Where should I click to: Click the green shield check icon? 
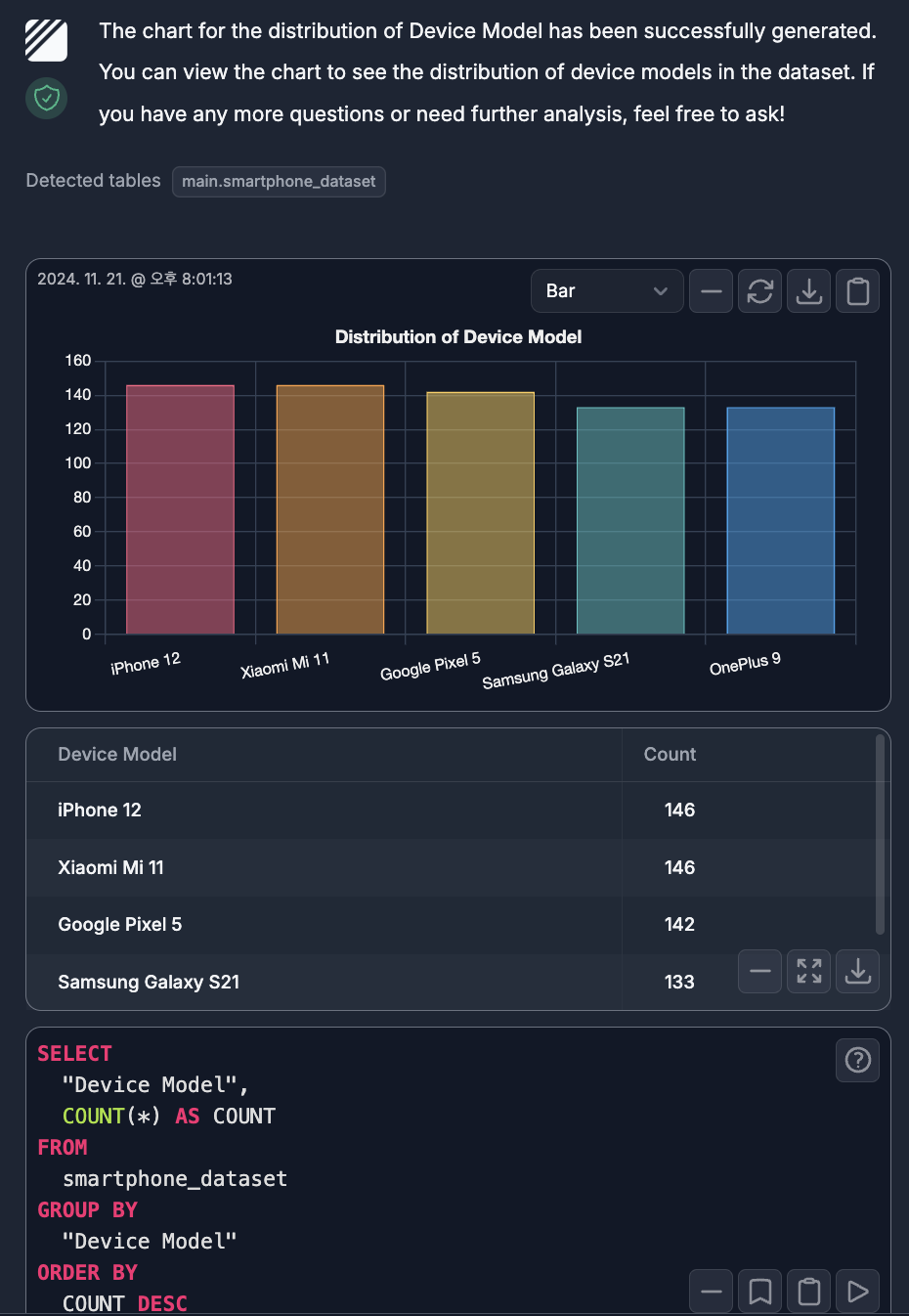click(46, 98)
